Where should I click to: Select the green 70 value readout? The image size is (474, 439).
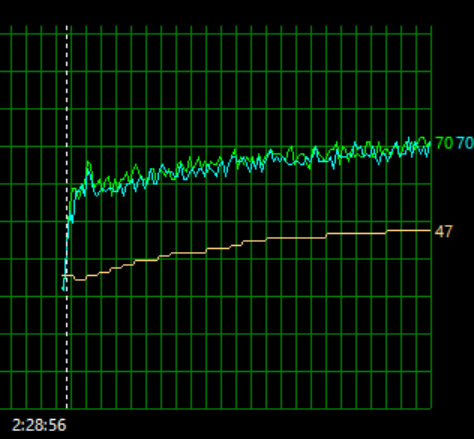(444, 143)
